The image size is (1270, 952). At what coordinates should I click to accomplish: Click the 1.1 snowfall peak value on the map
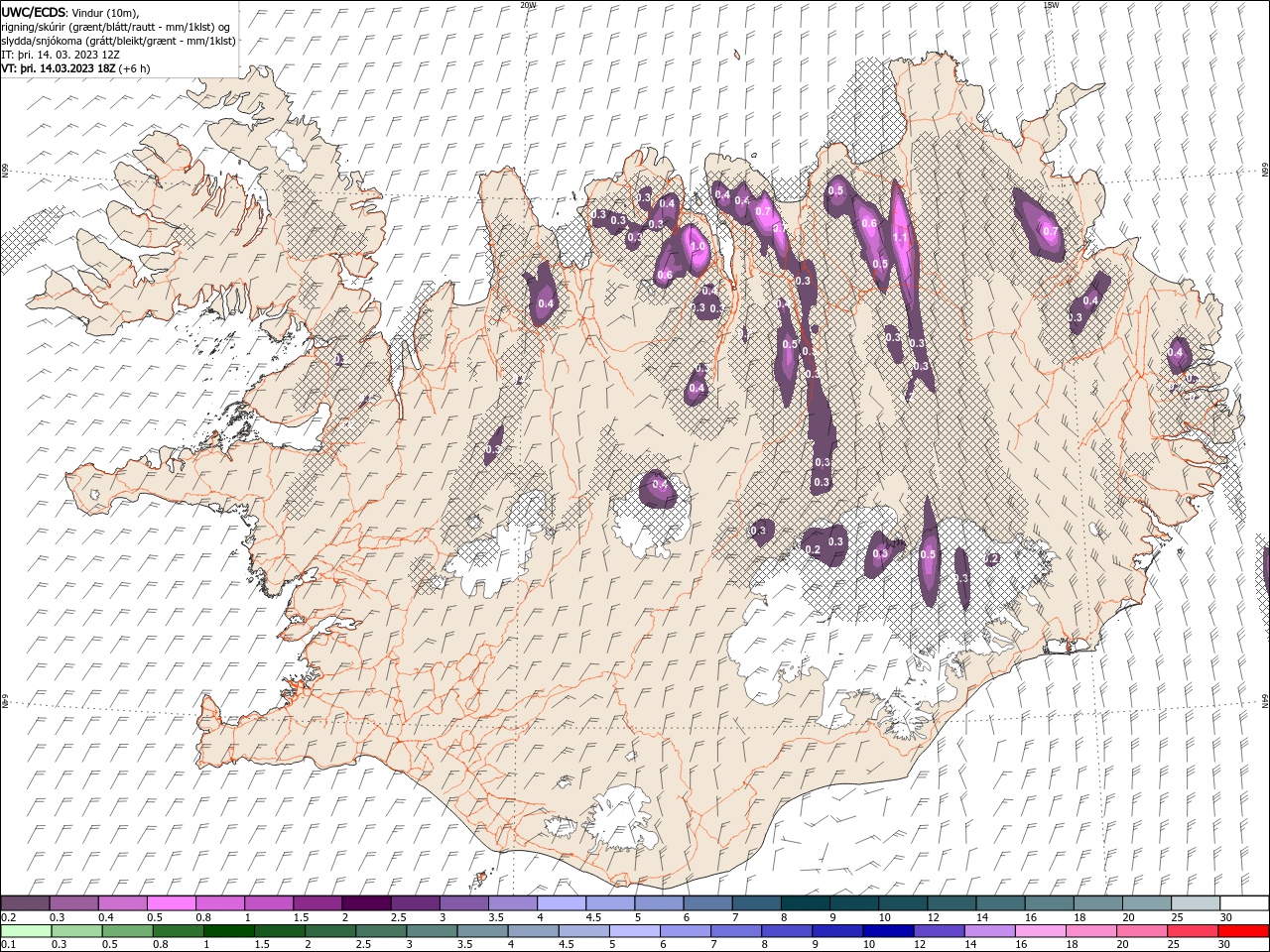coord(901,238)
